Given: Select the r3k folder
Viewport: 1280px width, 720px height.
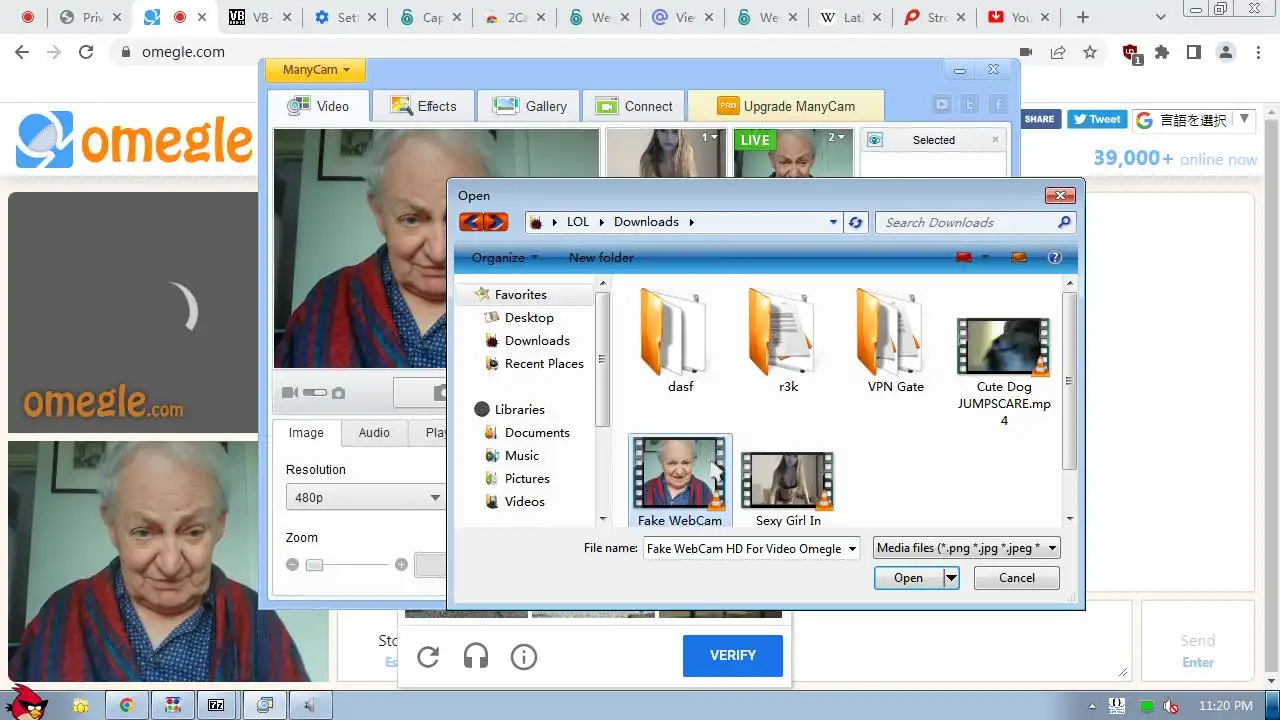Looking at the screenshot, I should tap(788, 340).
